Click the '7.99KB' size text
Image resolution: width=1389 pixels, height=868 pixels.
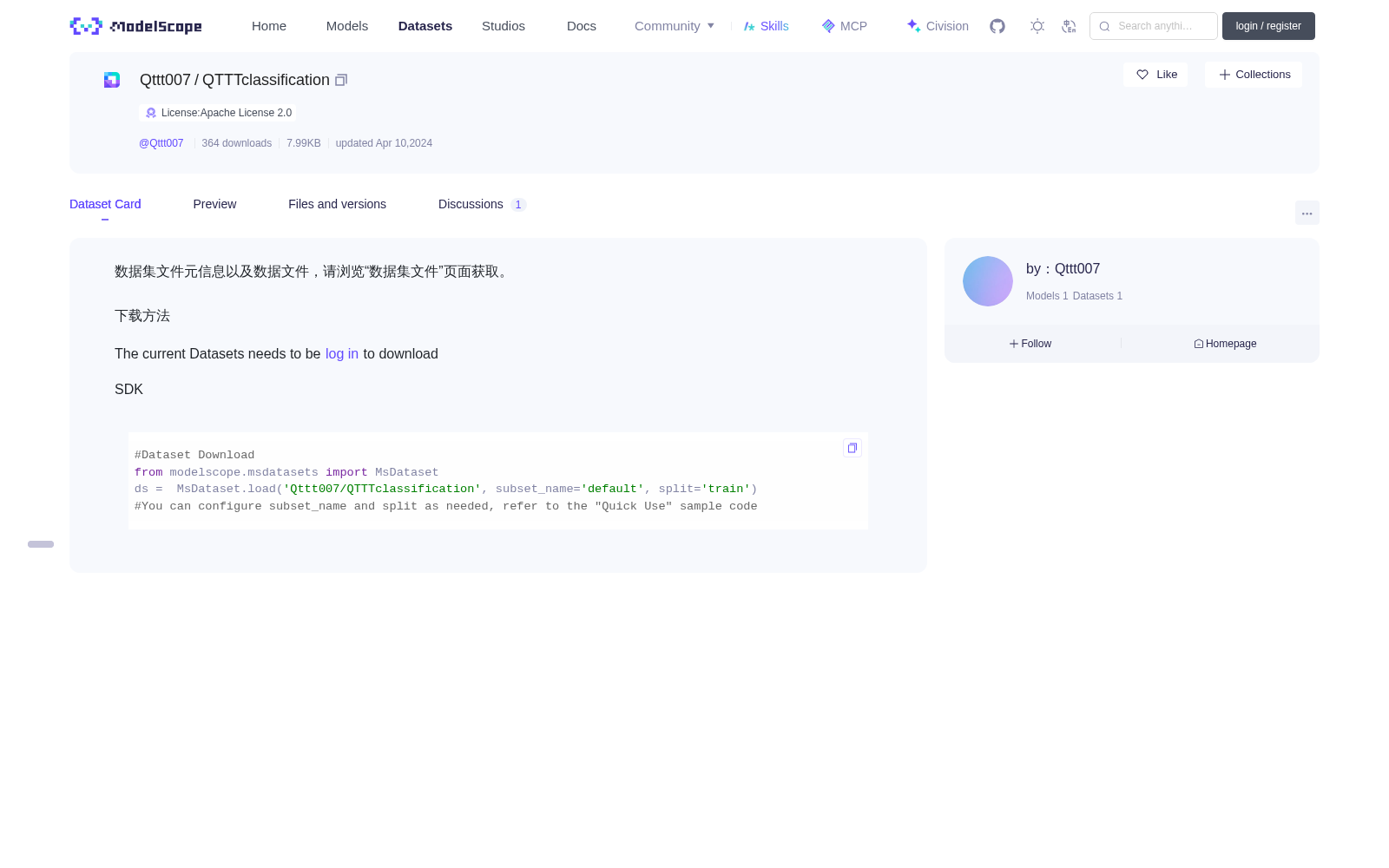[x=304, y=143]
